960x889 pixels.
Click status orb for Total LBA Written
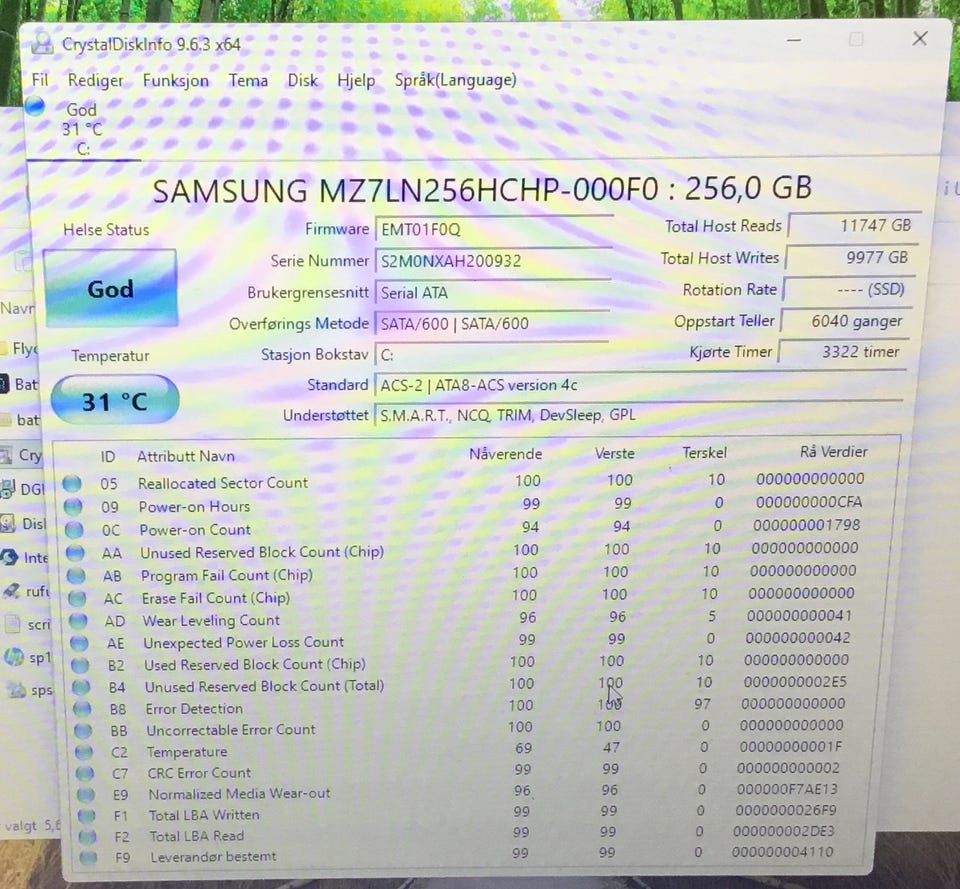(x=86, y=816)
